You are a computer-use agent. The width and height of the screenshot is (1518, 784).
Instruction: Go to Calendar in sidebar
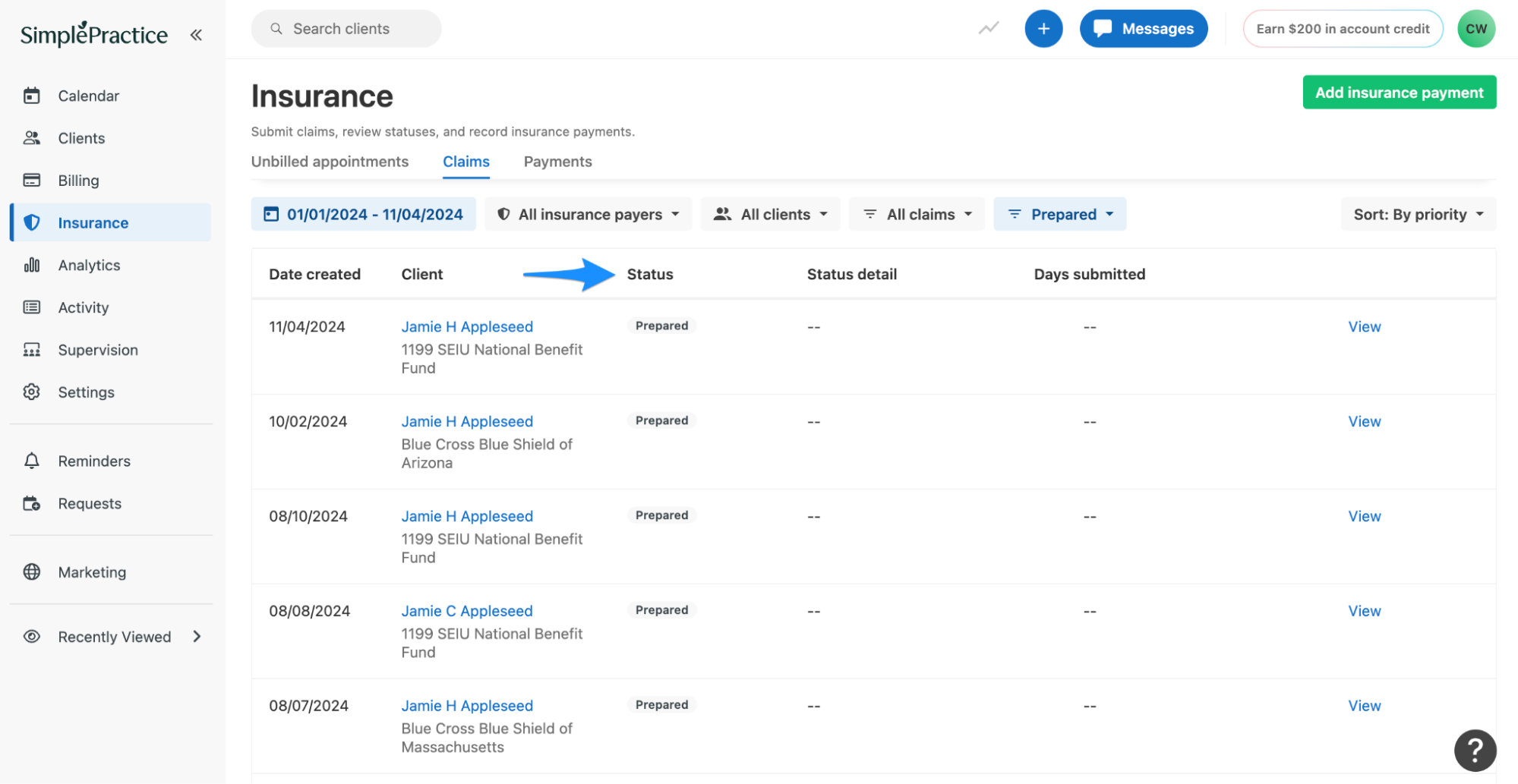coord(89,96)
